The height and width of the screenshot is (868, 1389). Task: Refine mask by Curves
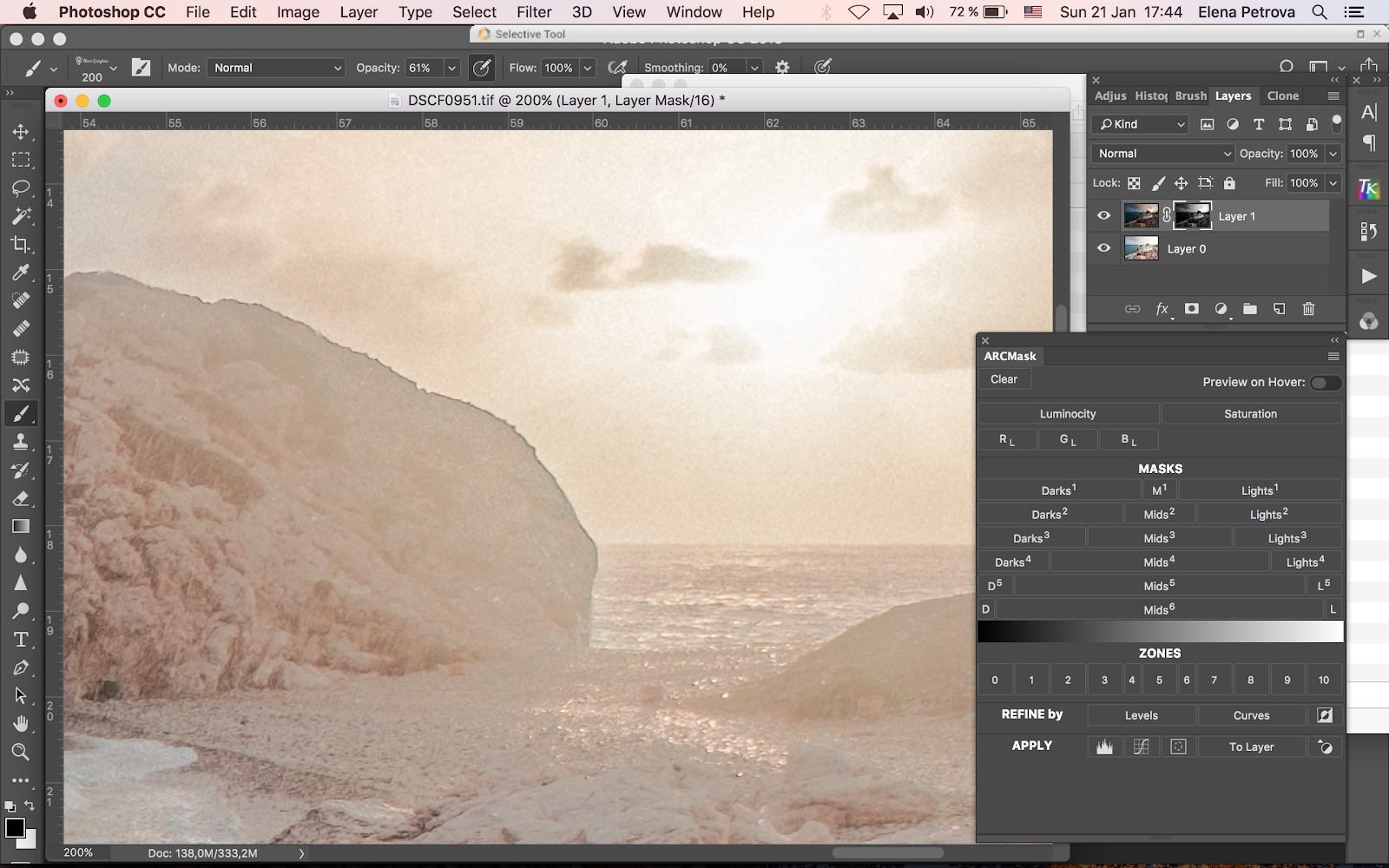(x=1251, y=715)
